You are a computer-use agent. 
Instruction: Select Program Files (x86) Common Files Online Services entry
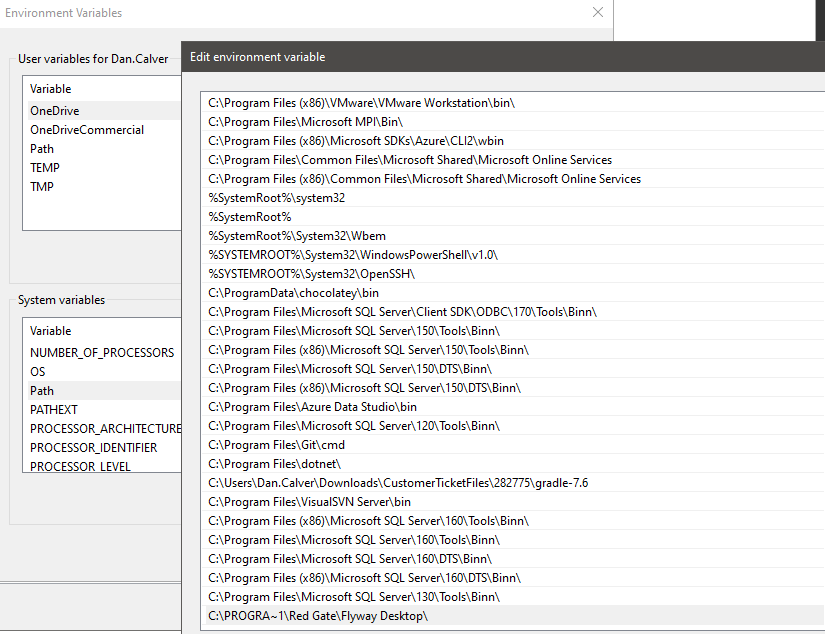coord(512,178)
